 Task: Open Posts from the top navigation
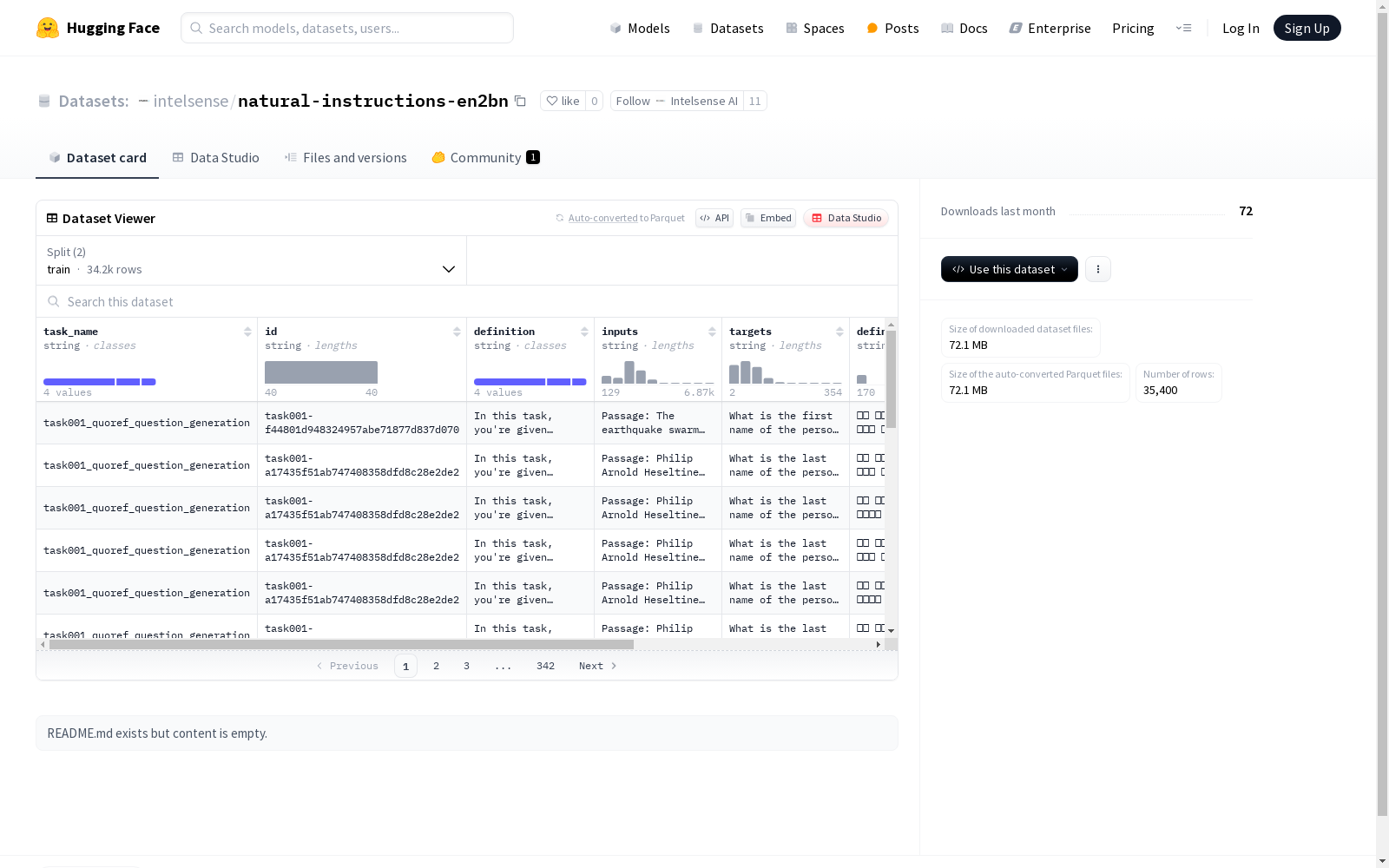tap(893, 28)
